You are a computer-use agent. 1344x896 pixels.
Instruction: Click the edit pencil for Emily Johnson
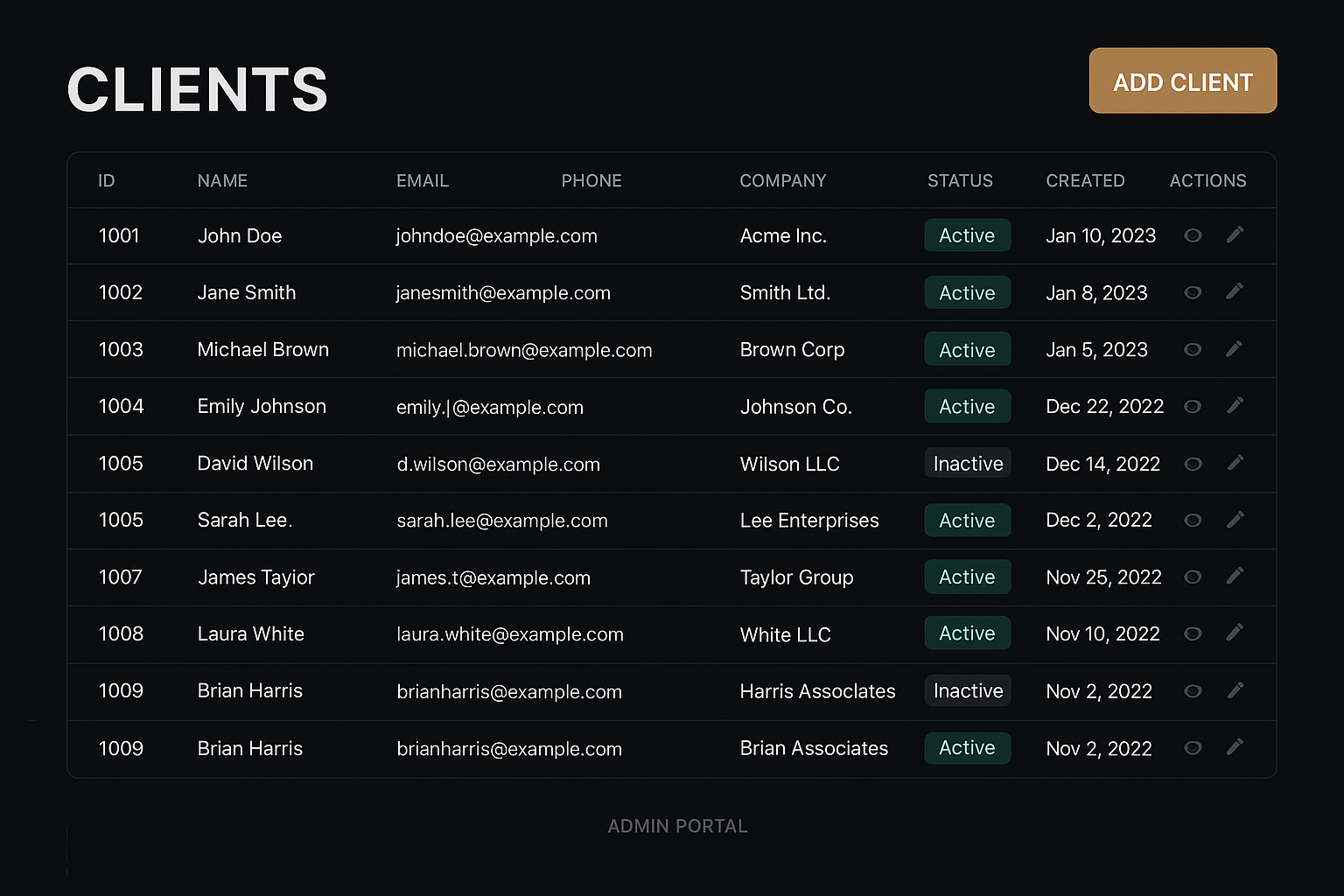[x=1235, y=406]
